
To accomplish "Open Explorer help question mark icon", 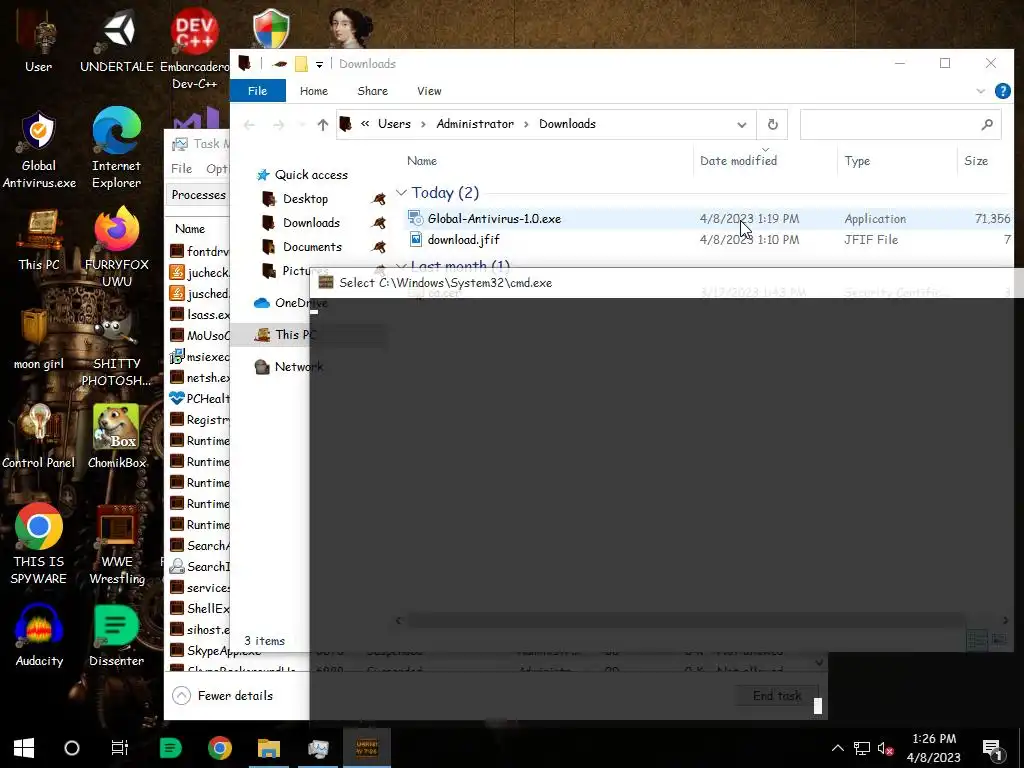I will coord(1002,91).
